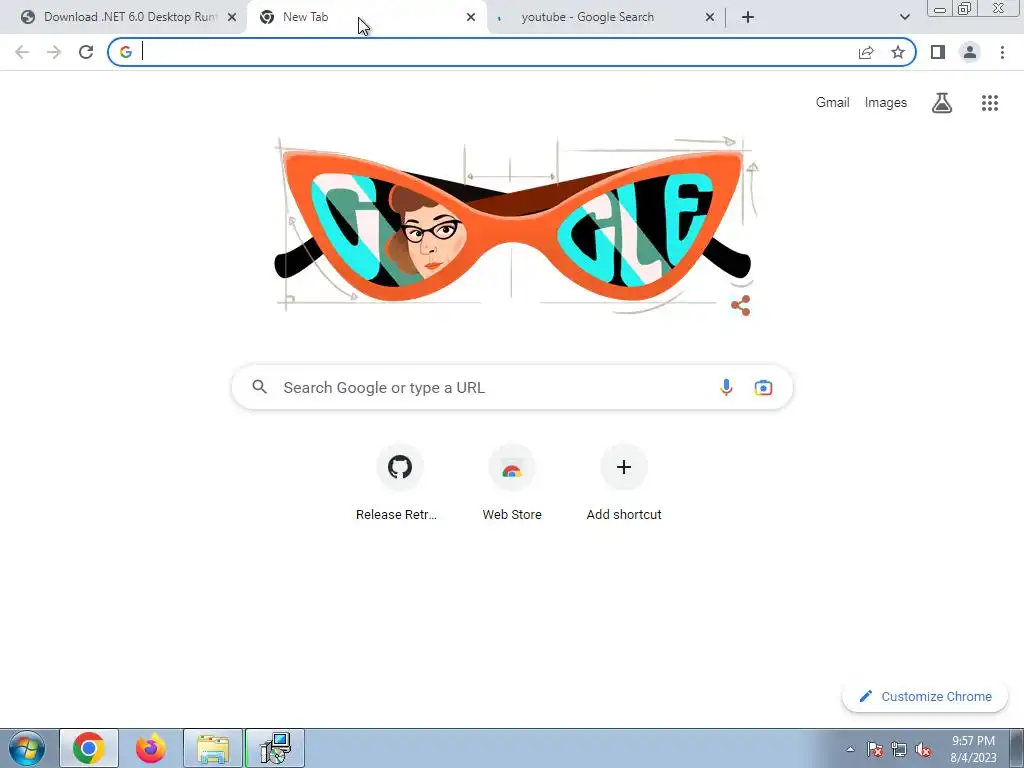Focus the Search Google or type URL box
The height and width of the screenshot is (768, 1024).
512,387
